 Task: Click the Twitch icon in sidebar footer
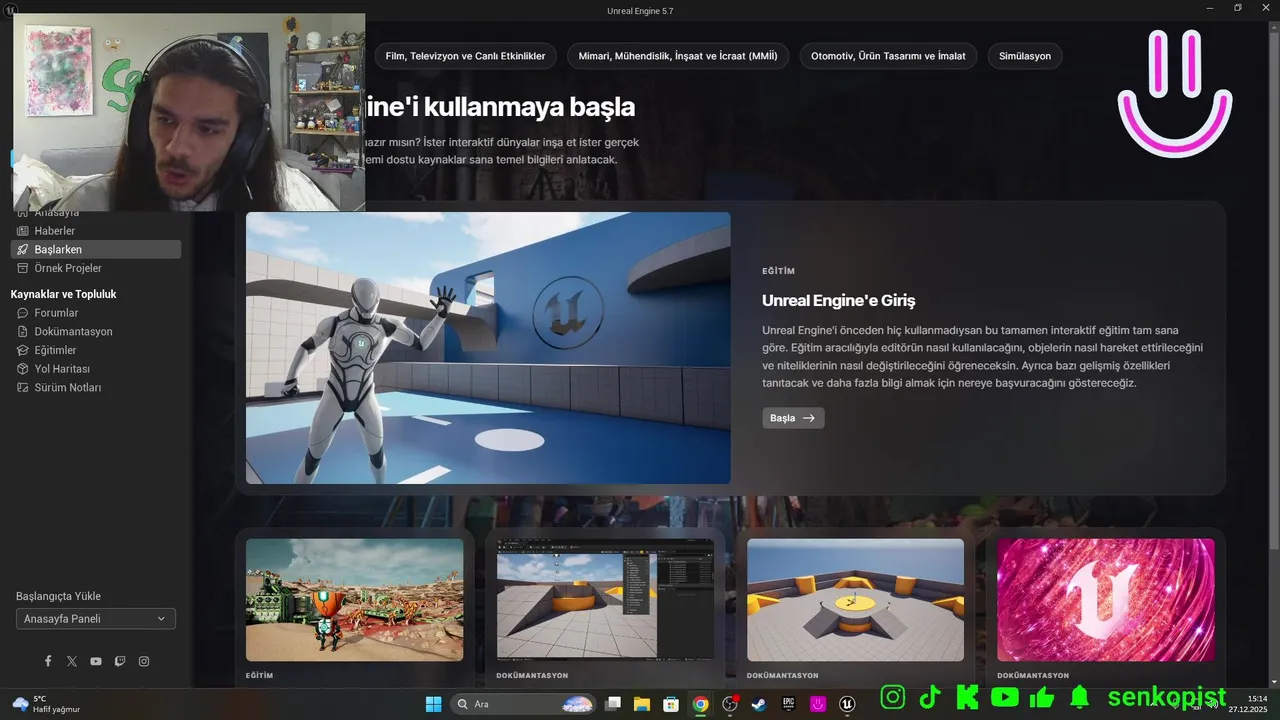[120, 661]
